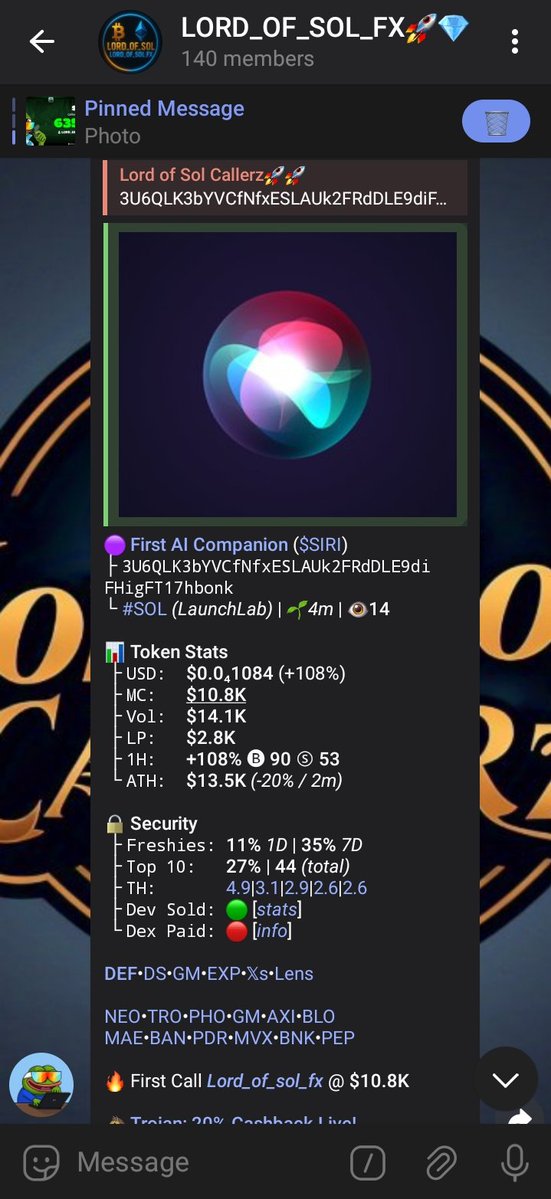Open the frog sender avatar
This screenshot has width=551, height=1199.
pos(41,1084)
